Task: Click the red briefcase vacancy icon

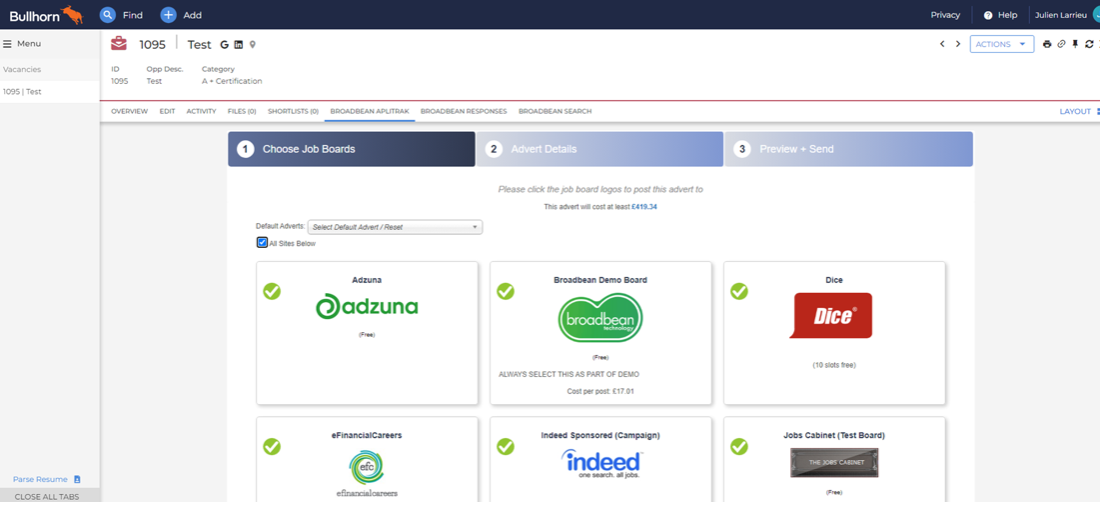Action: click(x=119, y=44)
